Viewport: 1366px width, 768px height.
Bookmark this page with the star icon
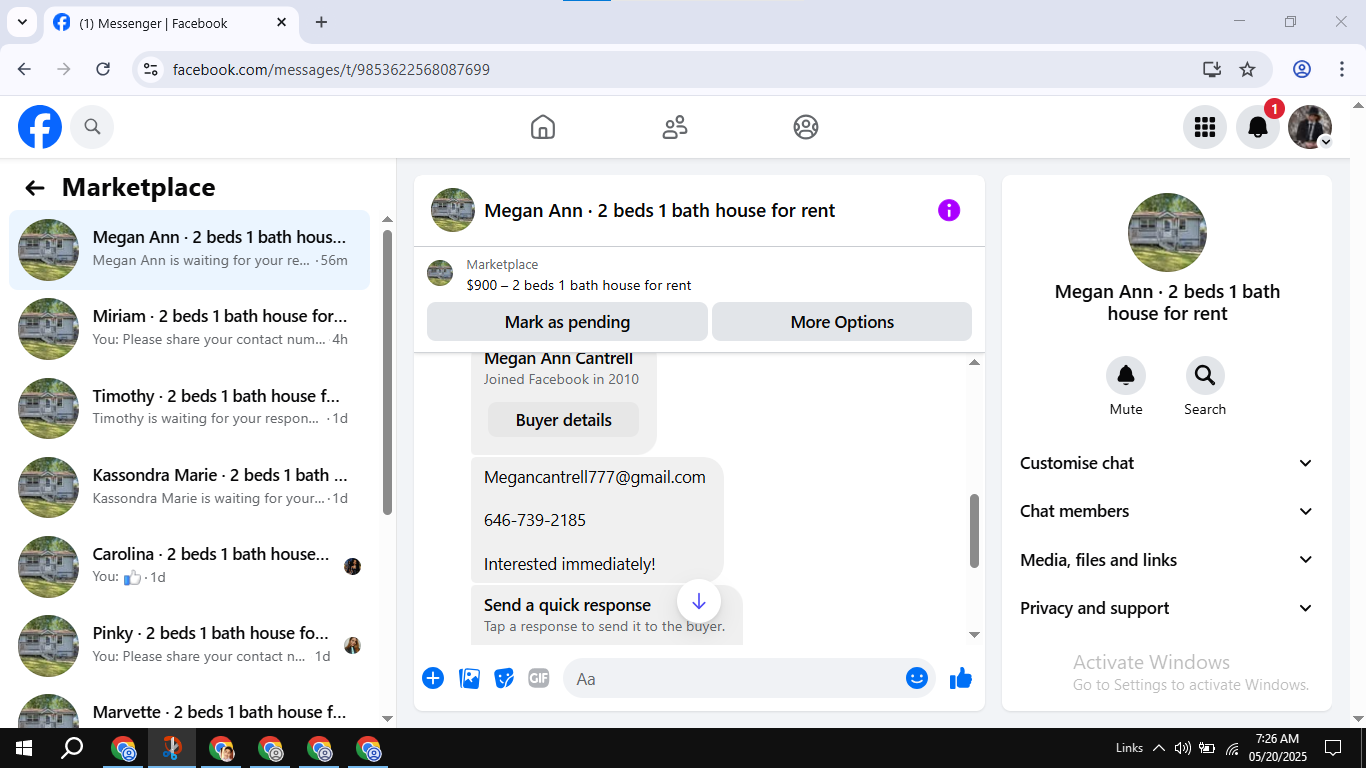coord(1247,69)
